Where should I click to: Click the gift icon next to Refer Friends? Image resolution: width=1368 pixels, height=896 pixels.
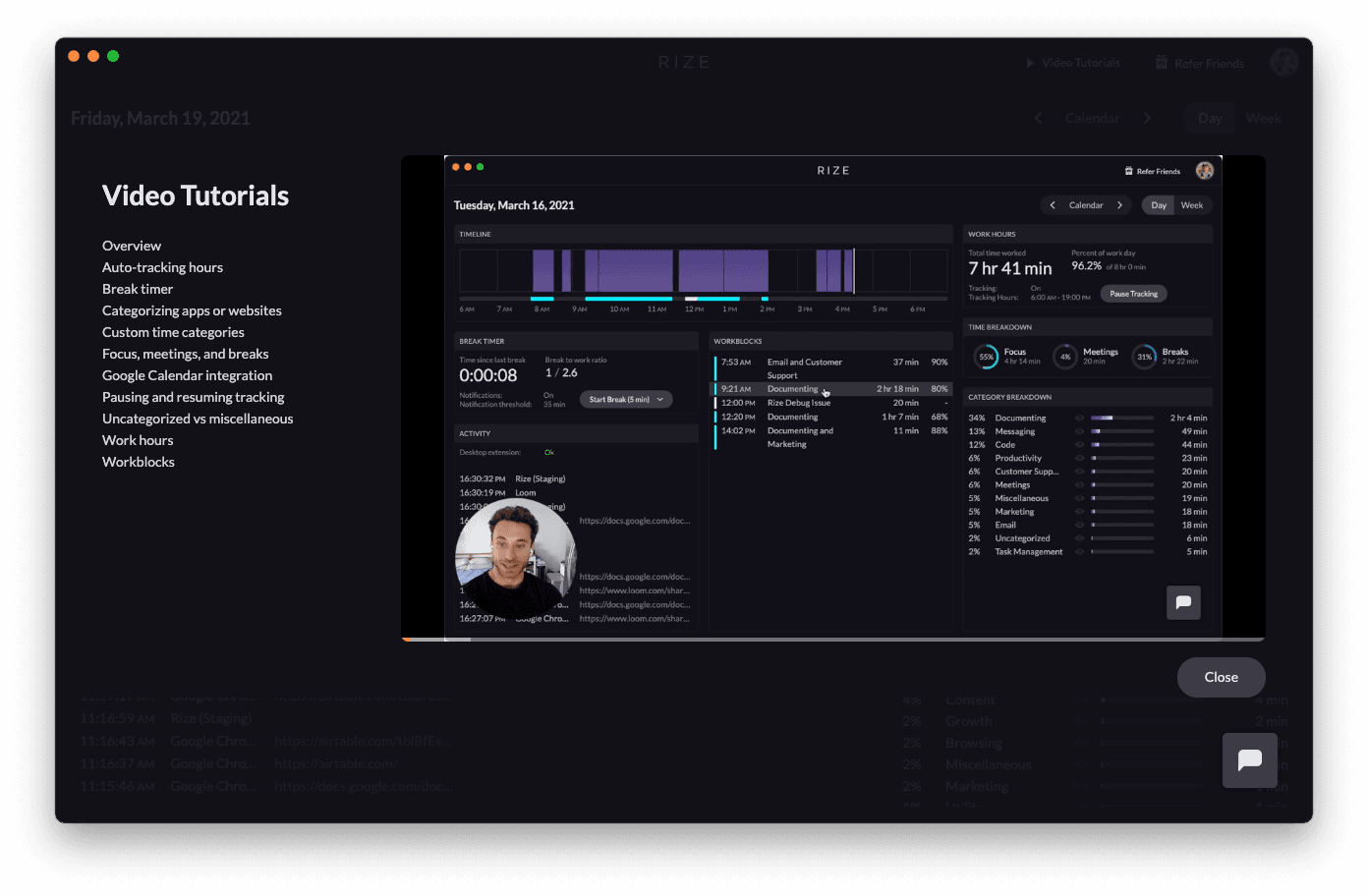[x=1161, y=62]
